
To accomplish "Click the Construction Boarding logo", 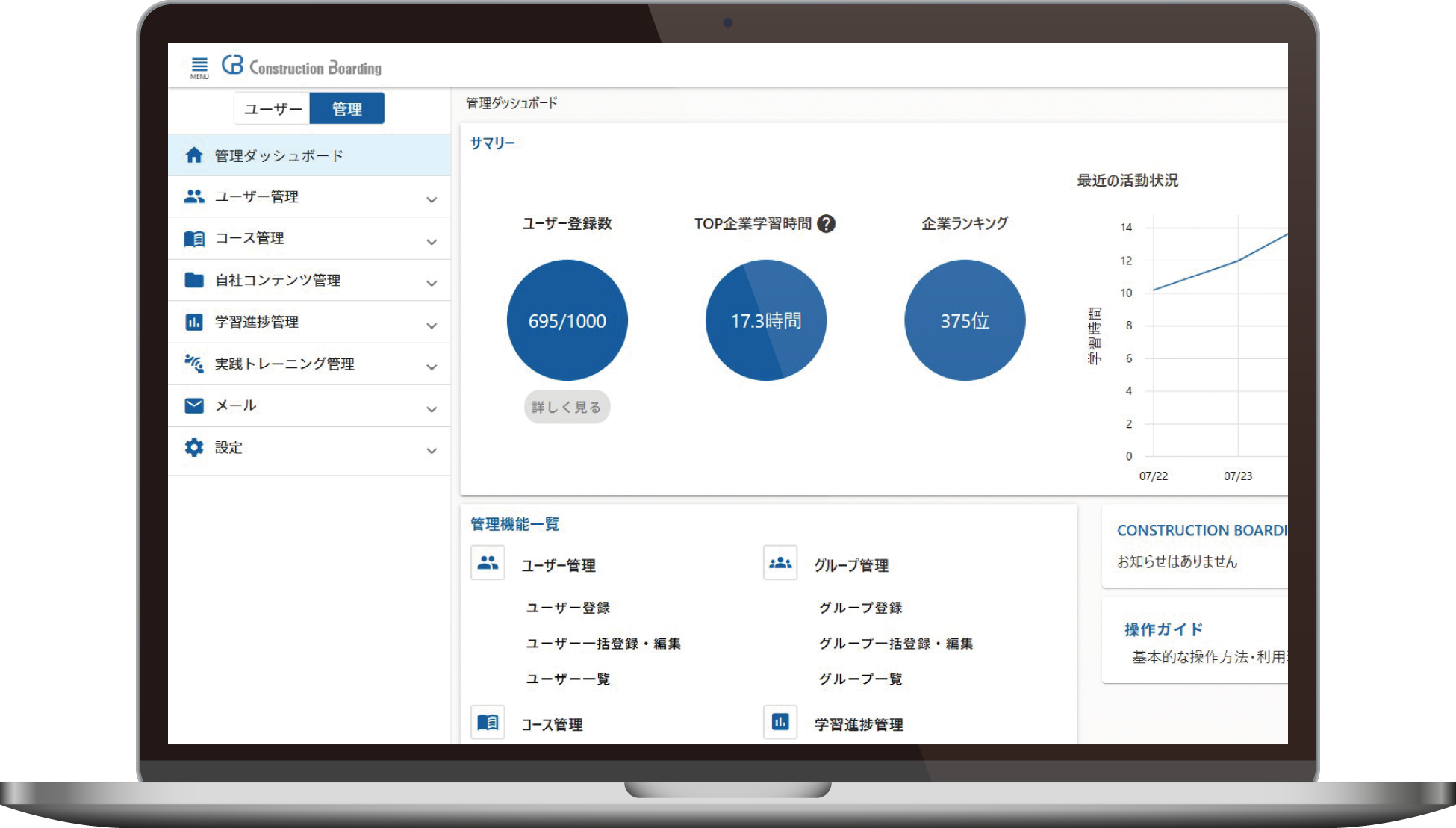I will 302,66.
